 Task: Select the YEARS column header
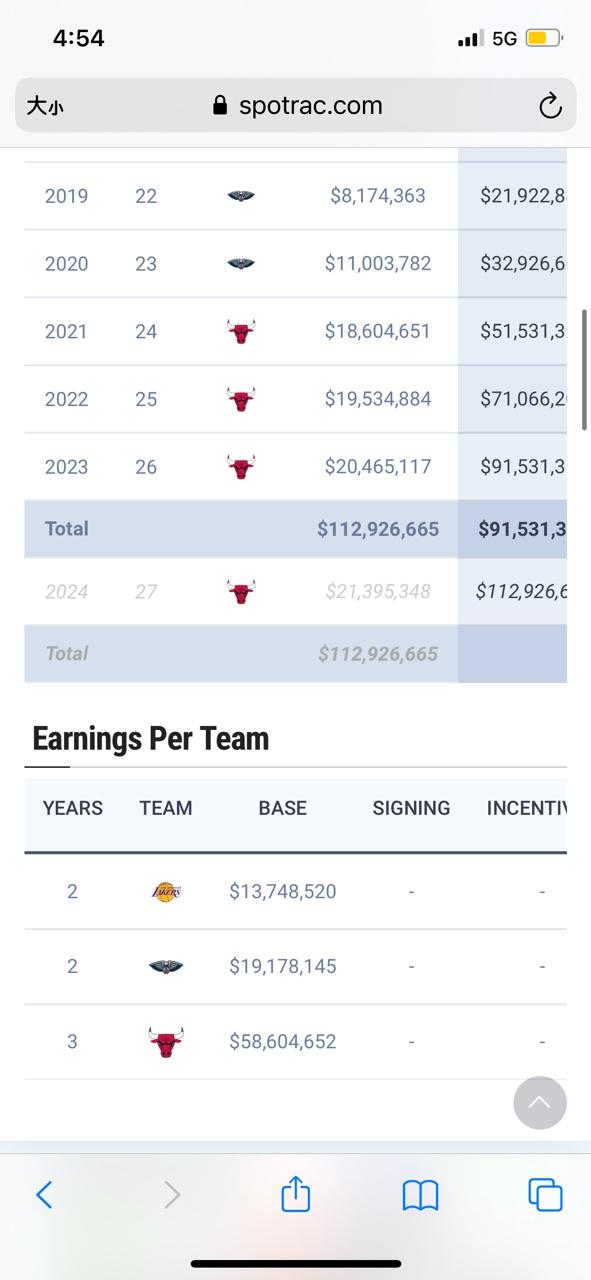pyautogui.click(x=73, y=808)
